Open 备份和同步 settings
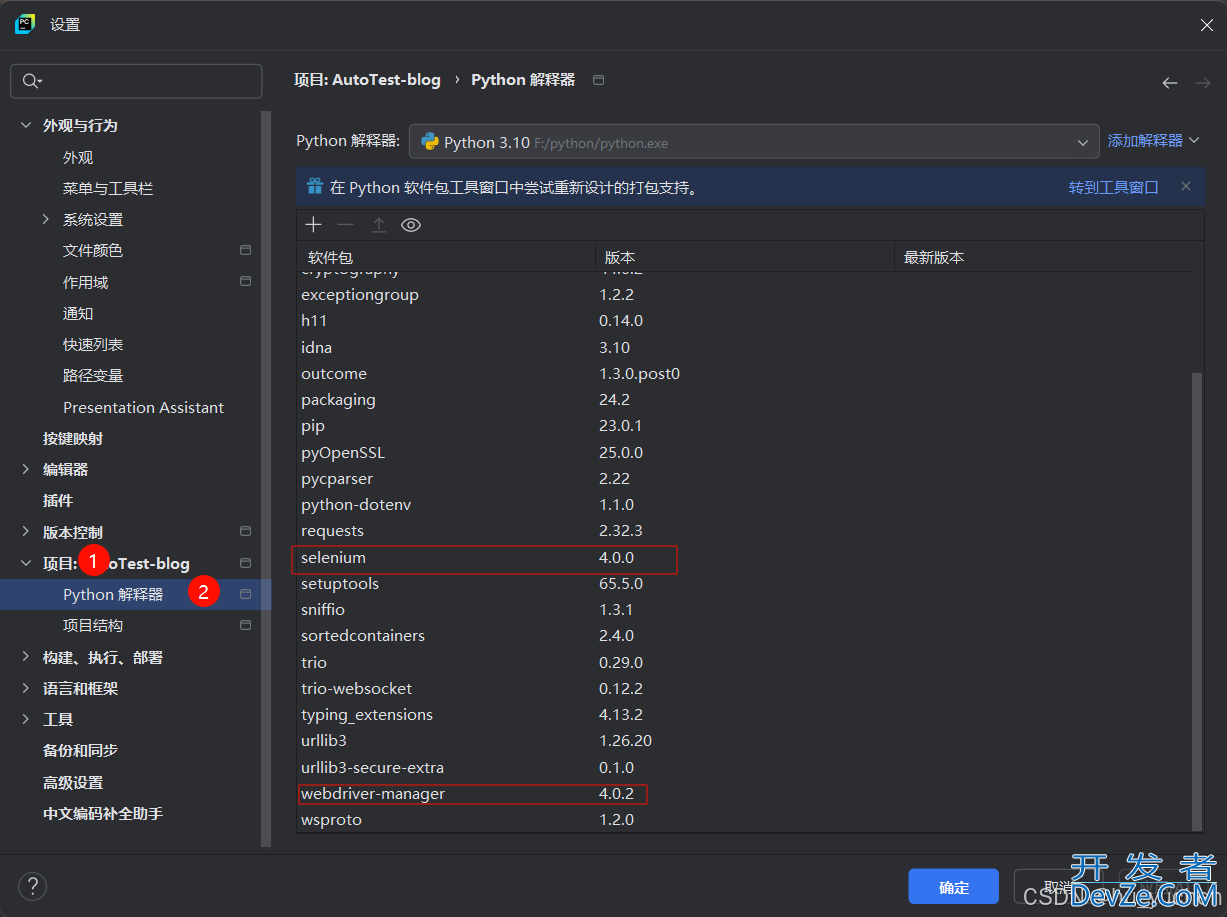Screen dimensions: 1227x917 [80, 750]
